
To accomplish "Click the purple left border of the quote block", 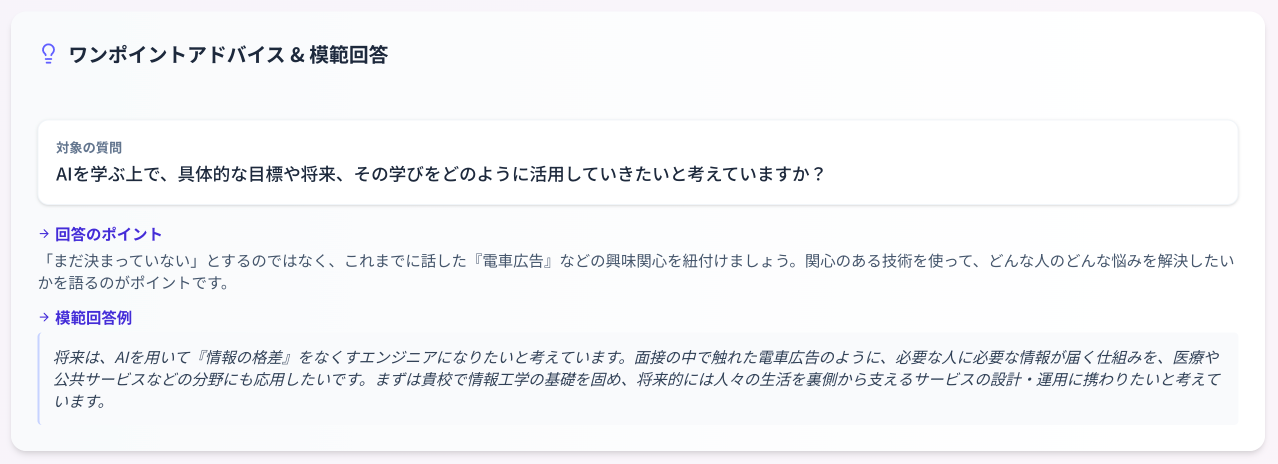I will pyautogui.click(x=39, y=379).
